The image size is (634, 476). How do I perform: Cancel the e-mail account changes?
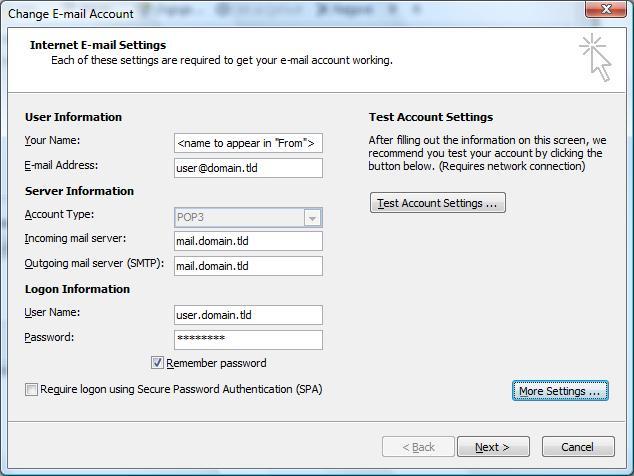tap(578, 447)
